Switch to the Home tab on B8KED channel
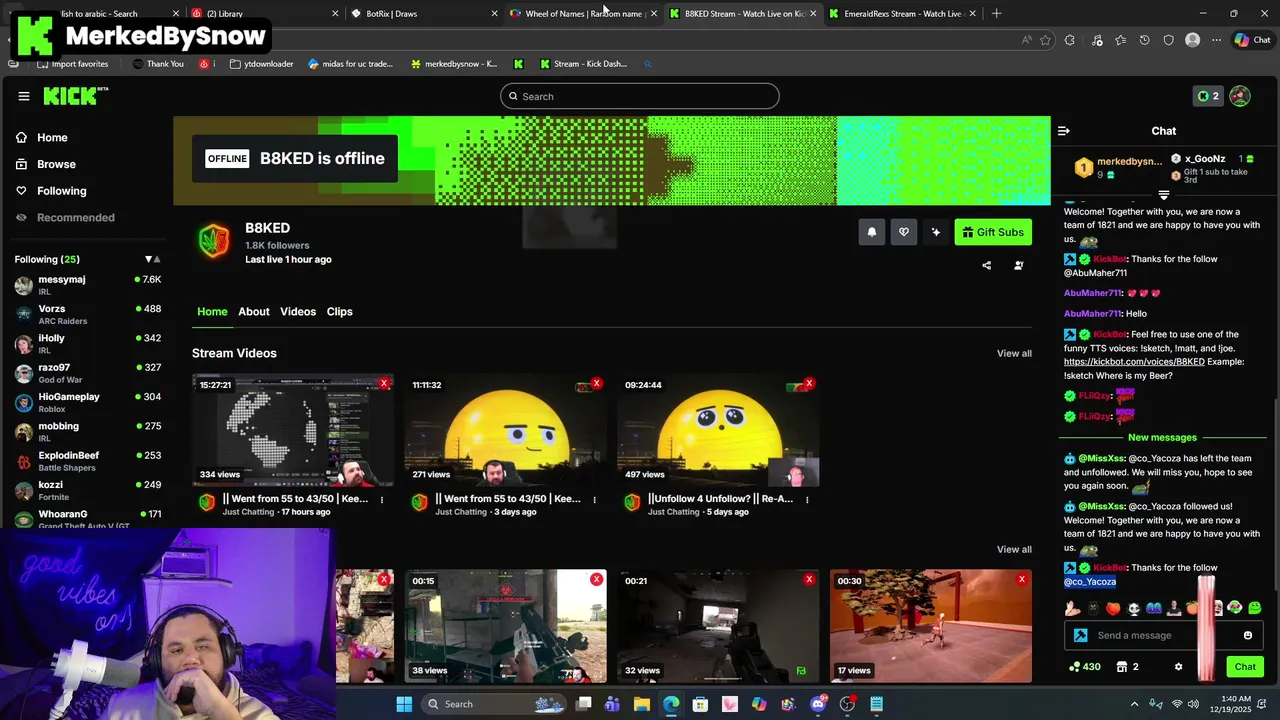Screen dimensions: 1280x720 click(x=212, y=311)
